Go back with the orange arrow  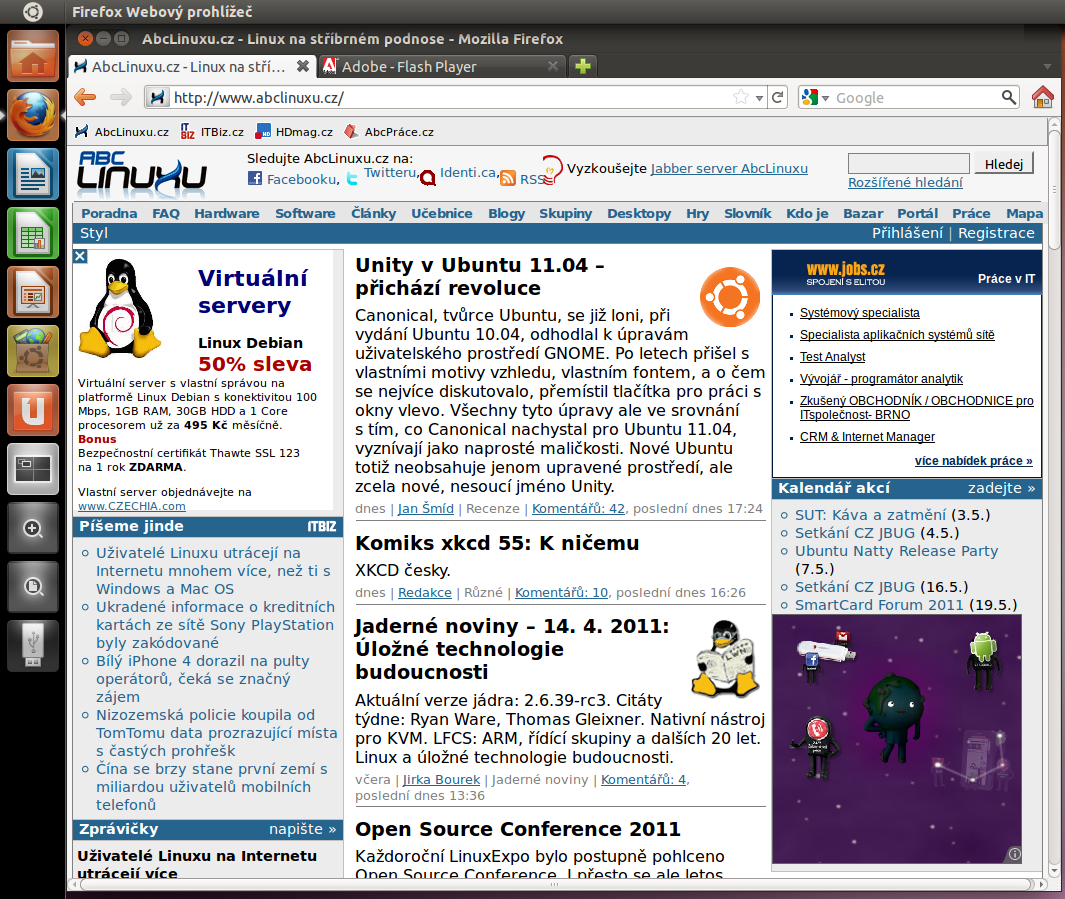(x=85, y=97)
